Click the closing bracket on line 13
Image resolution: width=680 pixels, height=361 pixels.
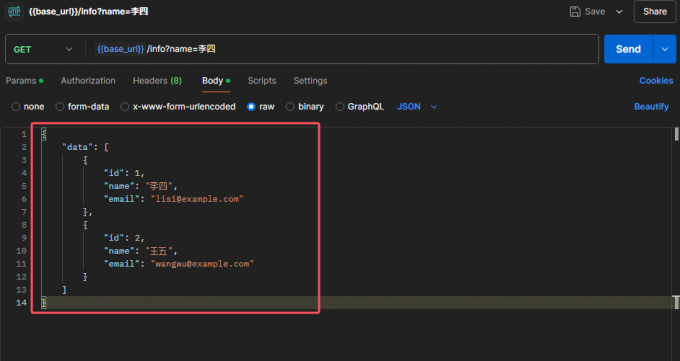pyautogui.click(x=64, y=290)
